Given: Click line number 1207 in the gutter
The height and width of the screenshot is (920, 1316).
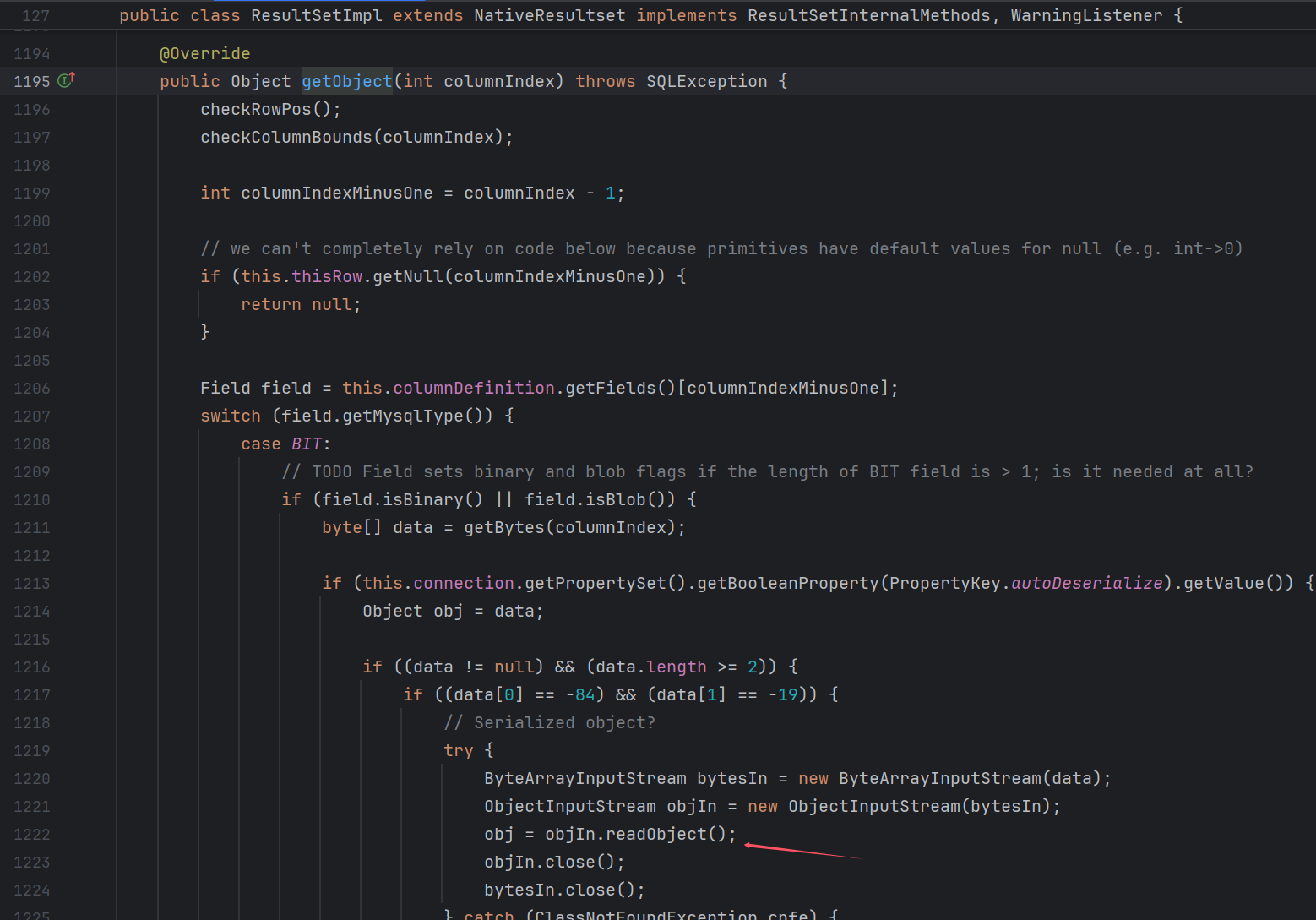Looking at the screenshot, I should pyautogui.click(x=31, y=416).
